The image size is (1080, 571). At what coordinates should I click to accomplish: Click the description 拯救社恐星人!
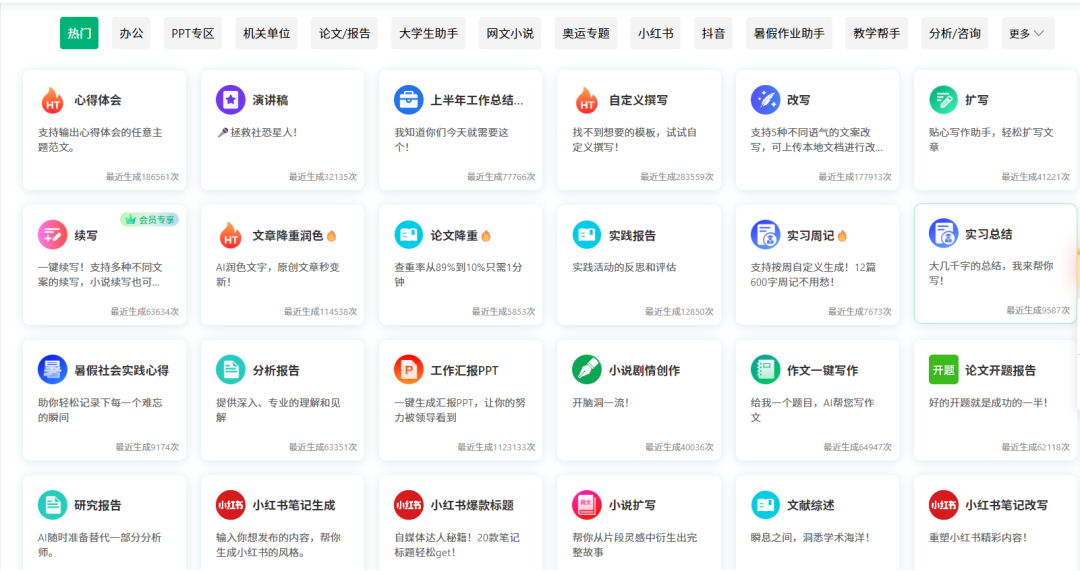point(257,132)
